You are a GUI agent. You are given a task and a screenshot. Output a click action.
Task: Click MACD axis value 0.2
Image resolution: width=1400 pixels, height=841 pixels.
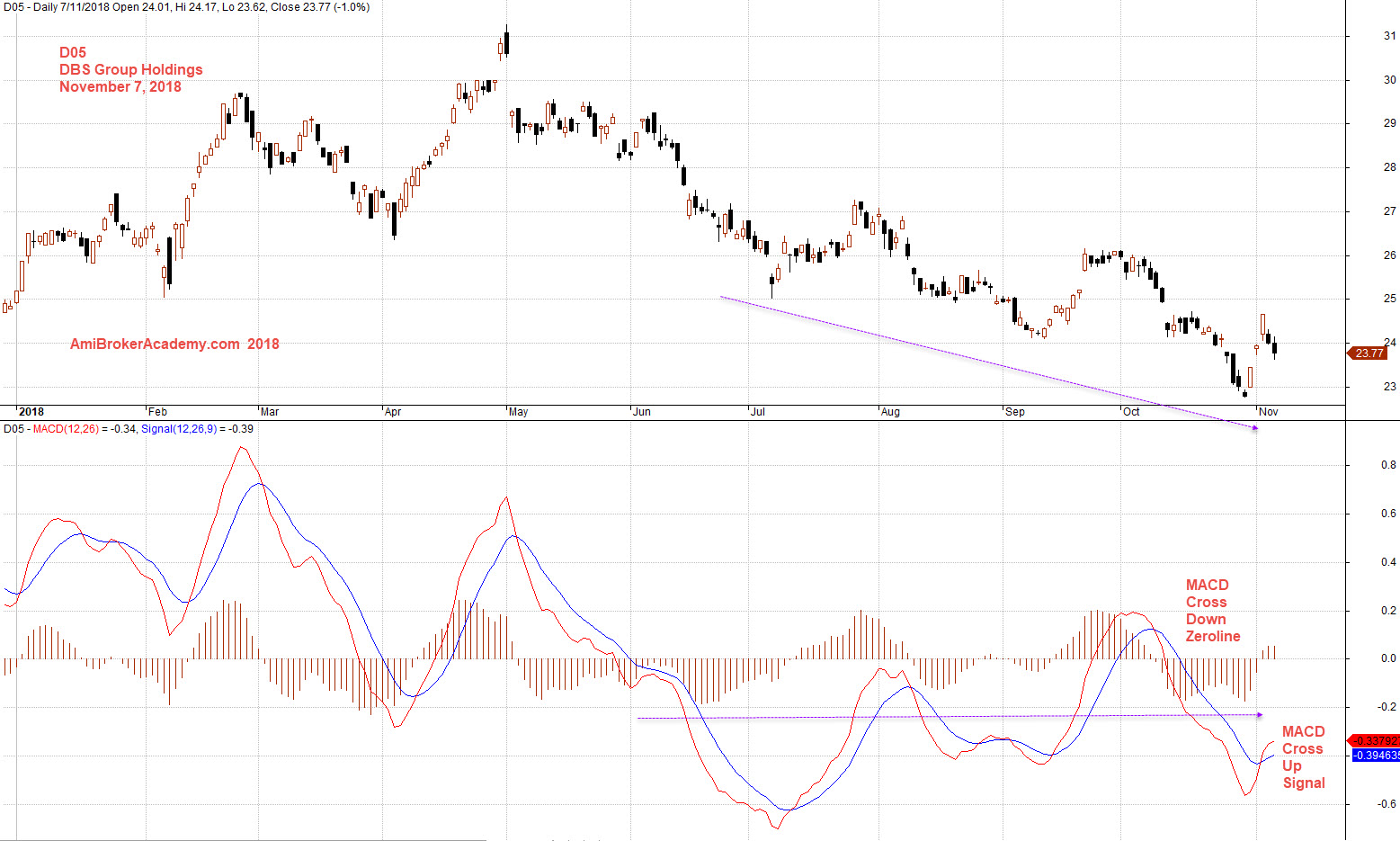1388,611
